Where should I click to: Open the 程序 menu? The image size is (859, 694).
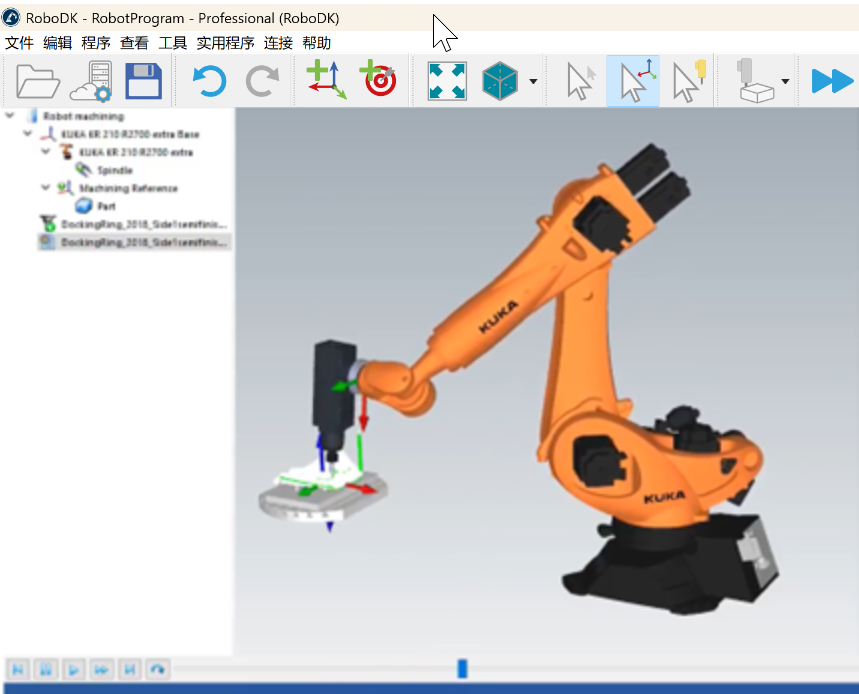(x=96, y=43)
